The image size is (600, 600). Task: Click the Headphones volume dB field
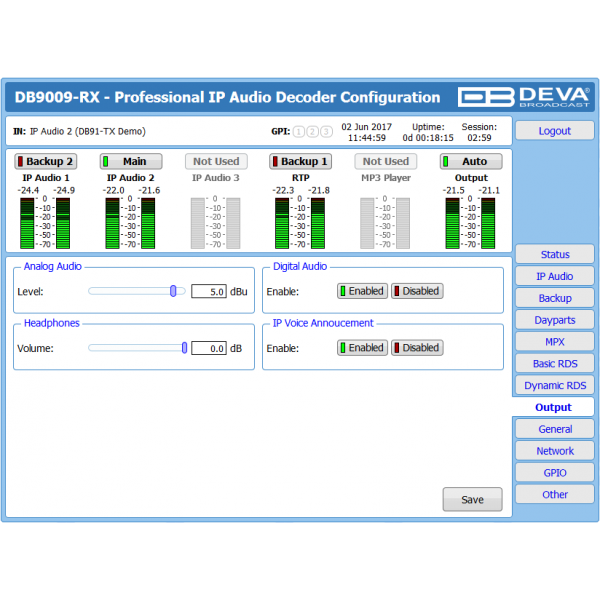(x=209, y=348)
